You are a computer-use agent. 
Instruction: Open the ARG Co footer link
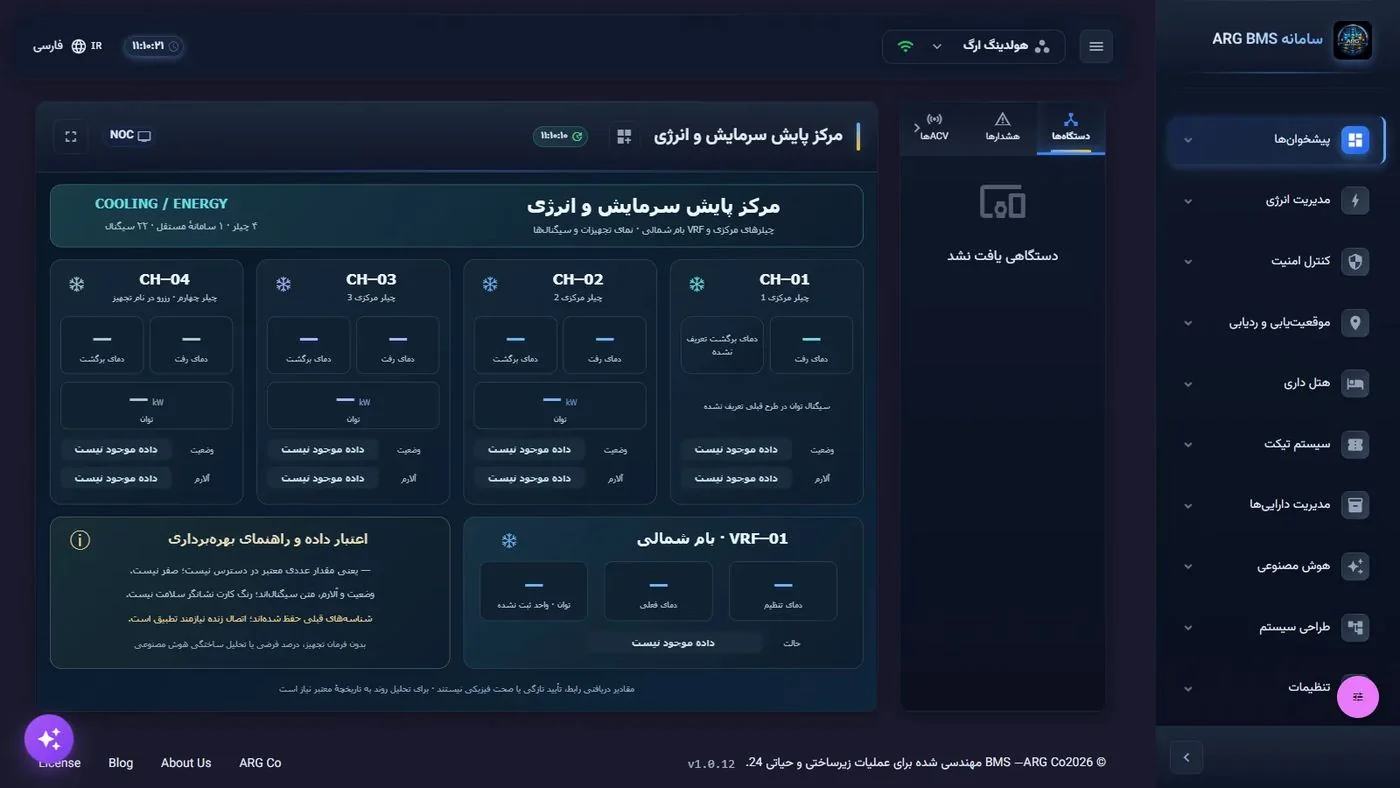pos(260,763)
